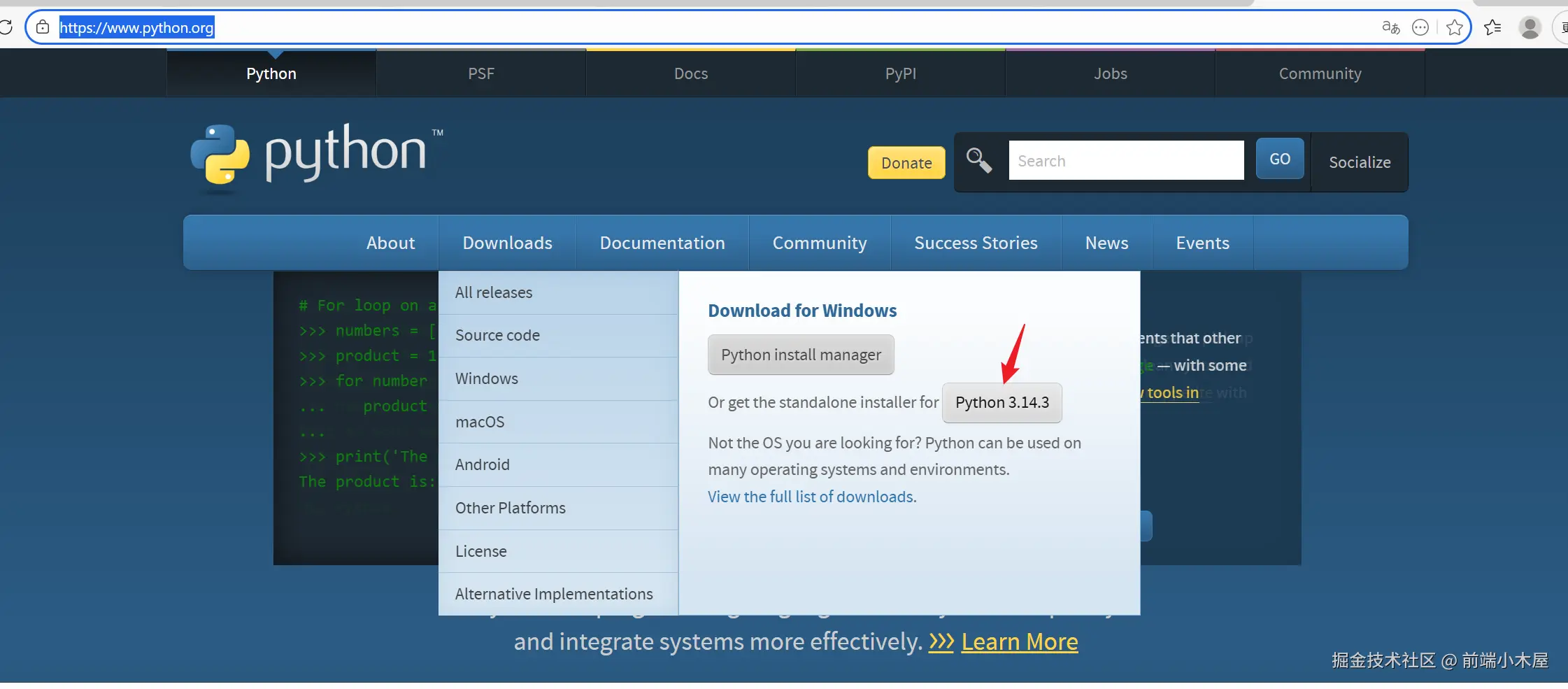The width and height of the screenshot is (1568, 689).
Task: Submit the search with the GO button
Action: pos(1280,159)
